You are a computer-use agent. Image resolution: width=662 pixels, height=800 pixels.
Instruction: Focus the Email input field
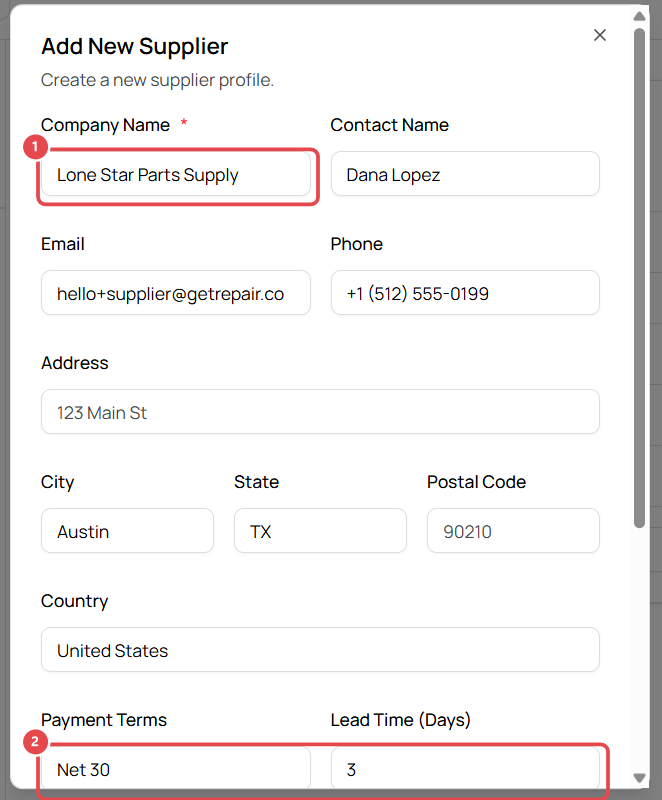176,293
